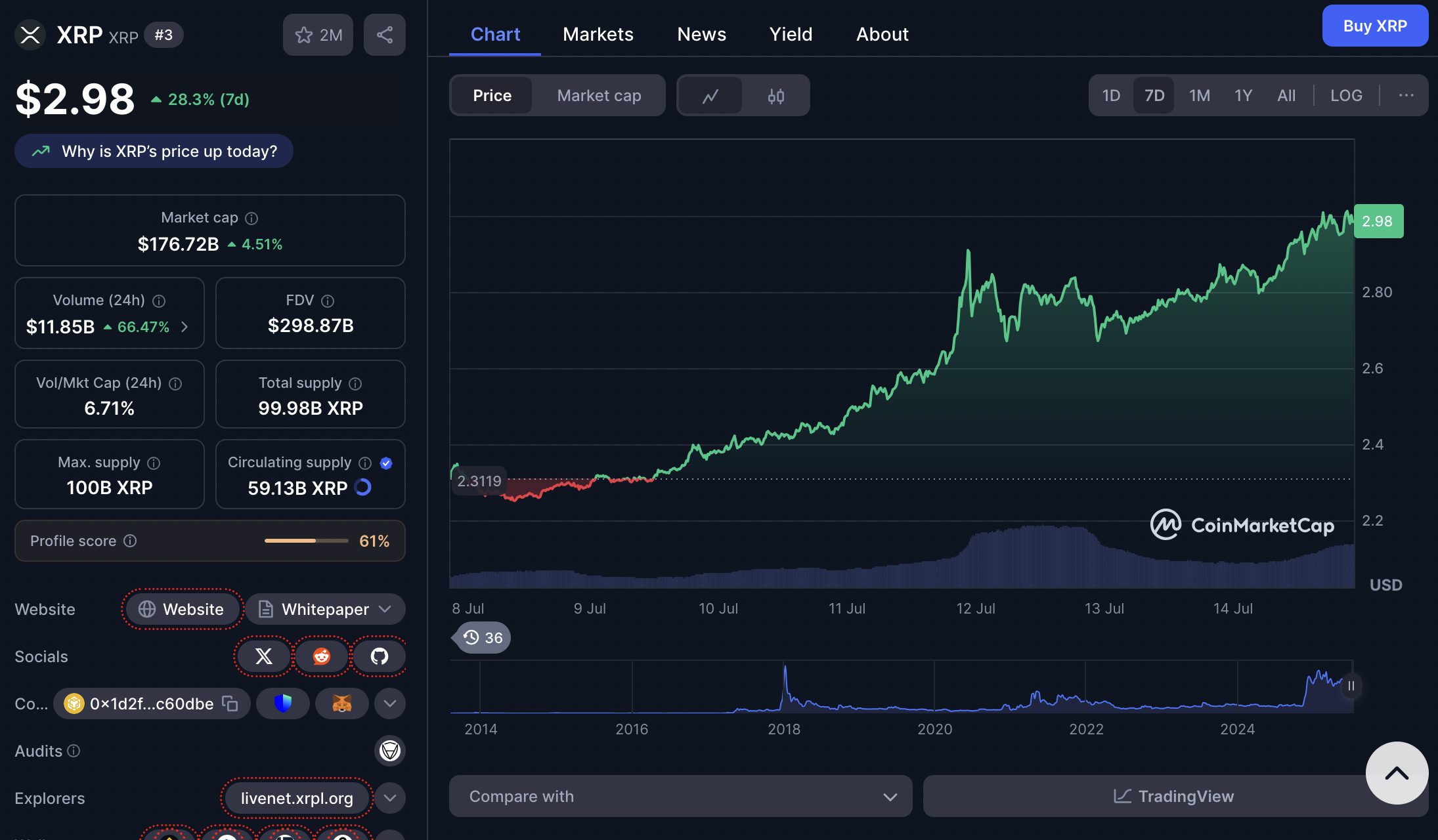Click the timeline range pause handle
The width and height of the screenshot is (1438, 840).
1351,686
